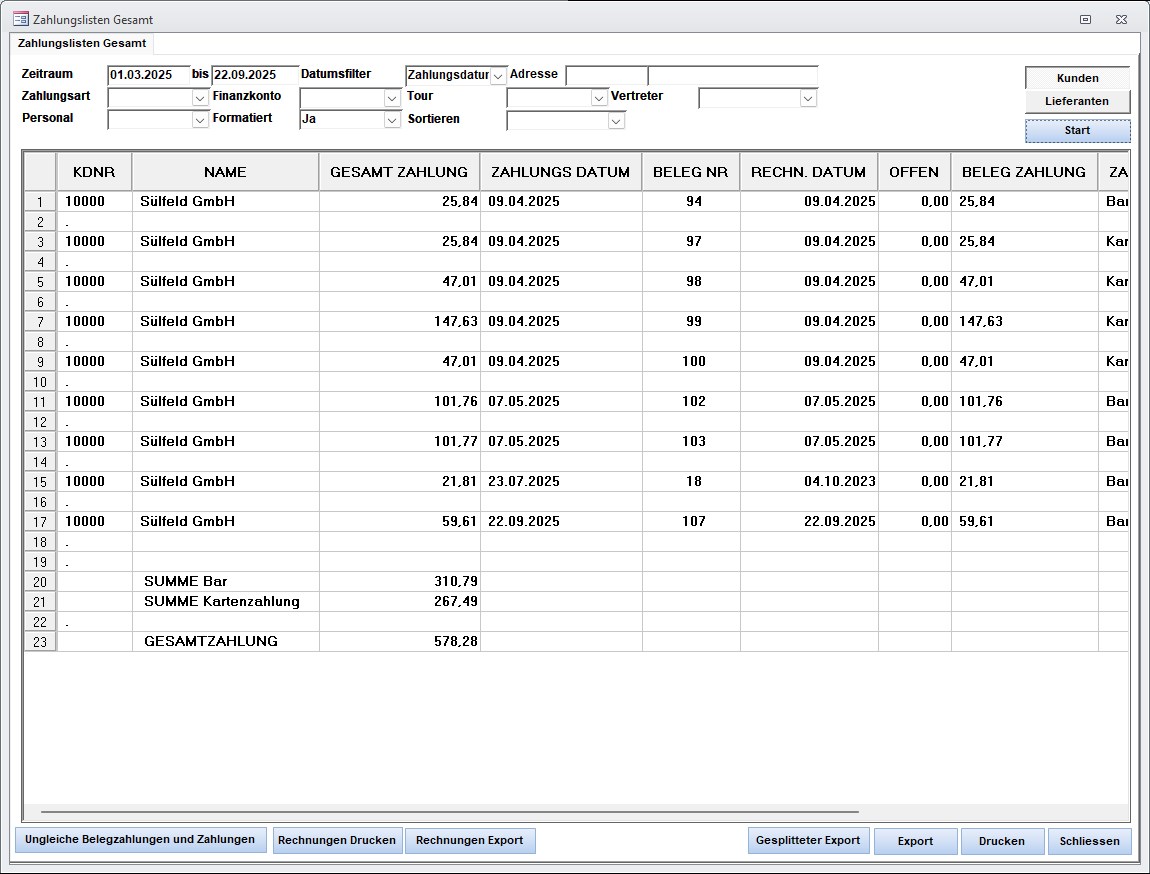Open the Zahlungsart dropdown
The image size is (1150, 874).
point(199,98)
